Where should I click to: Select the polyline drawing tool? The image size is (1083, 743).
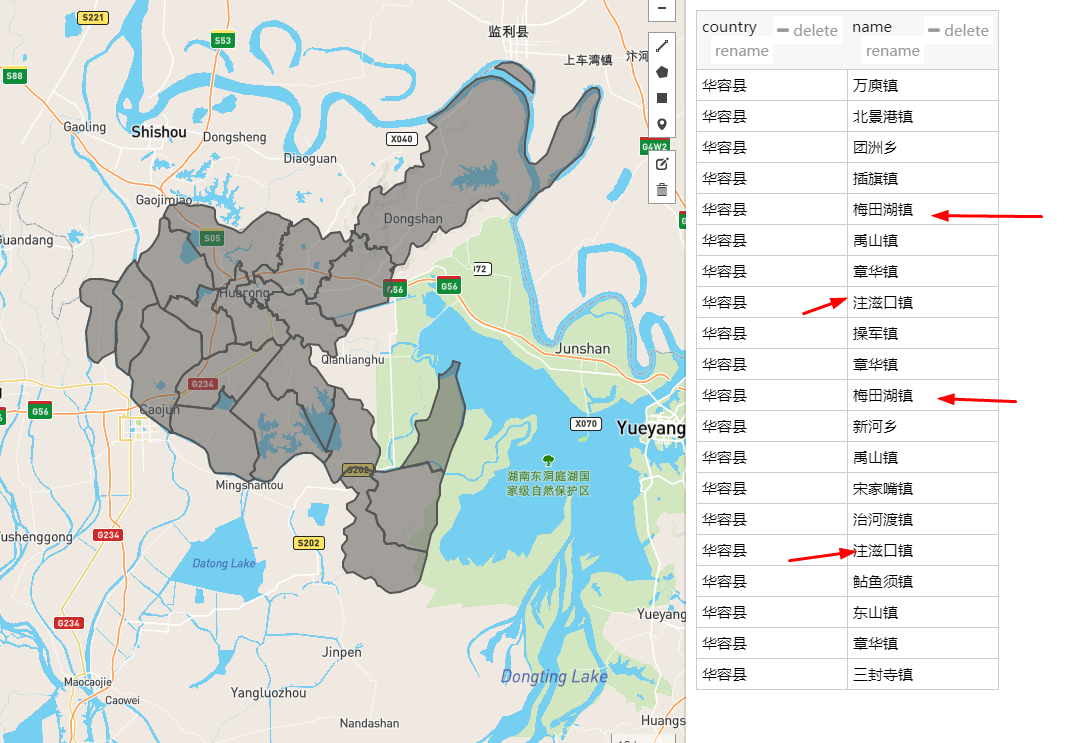[661, 45]
